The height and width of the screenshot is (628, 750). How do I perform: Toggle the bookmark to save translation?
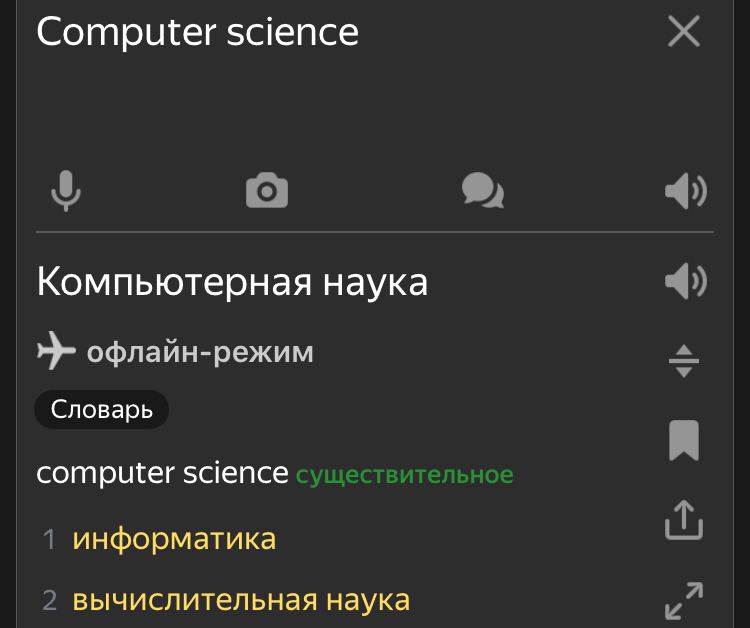tap(684, 440)
